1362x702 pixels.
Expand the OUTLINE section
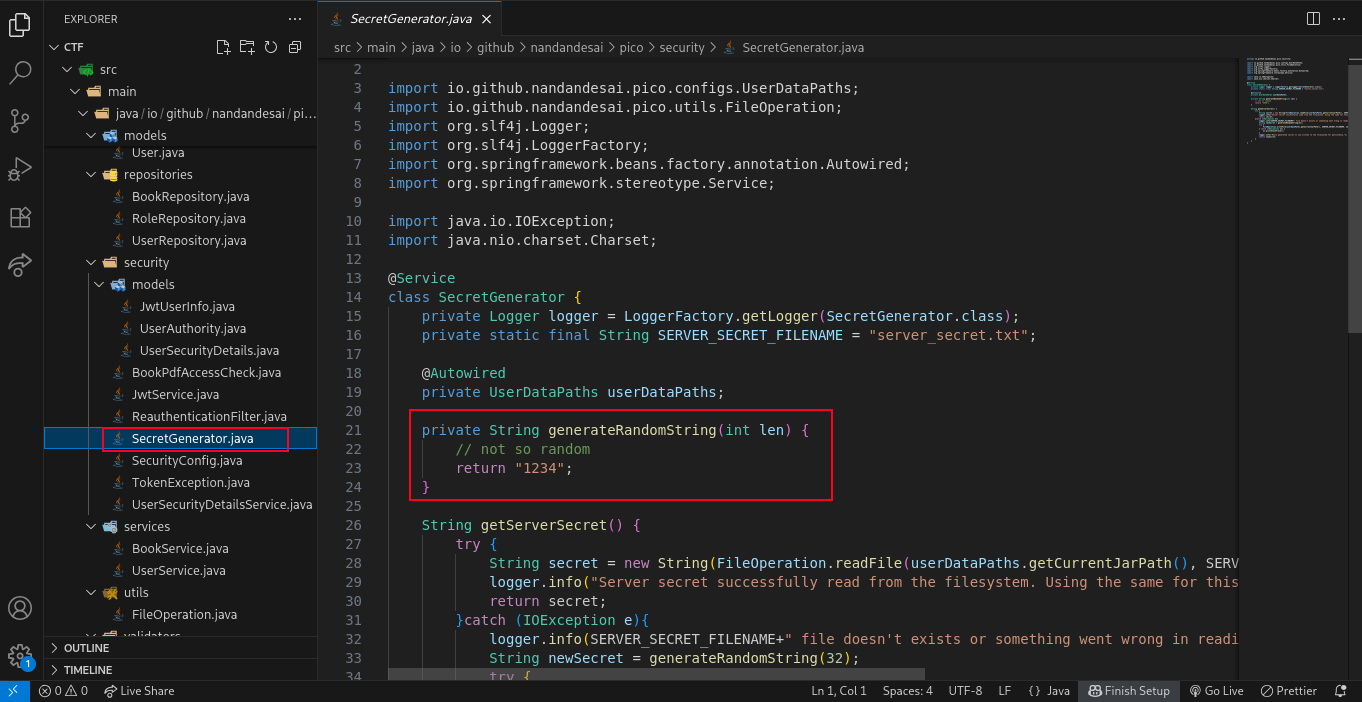[x=86, y=648]
